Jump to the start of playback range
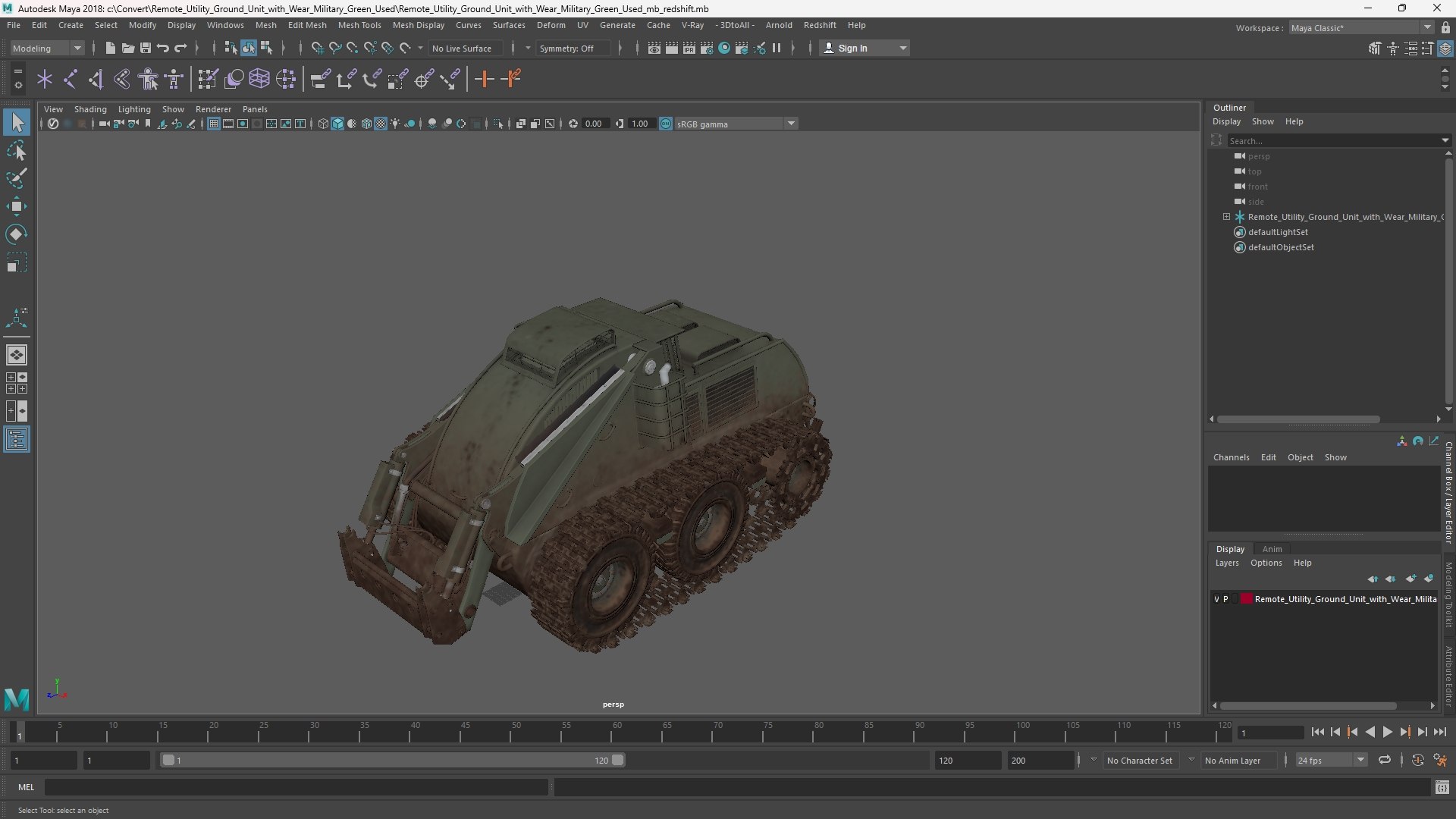The width and height of the screenshot is (1456, 819). coord(1317,732)
